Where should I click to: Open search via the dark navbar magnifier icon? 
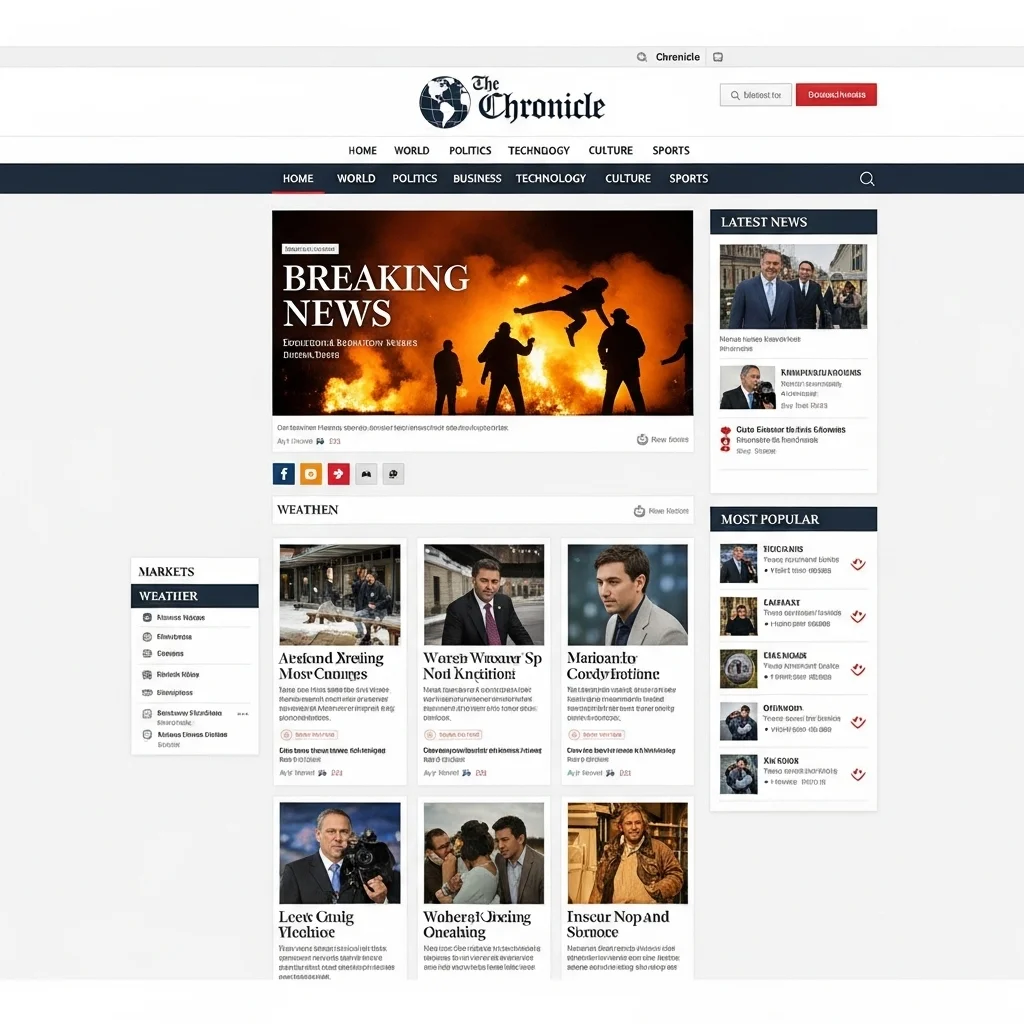tap(867, 179)
